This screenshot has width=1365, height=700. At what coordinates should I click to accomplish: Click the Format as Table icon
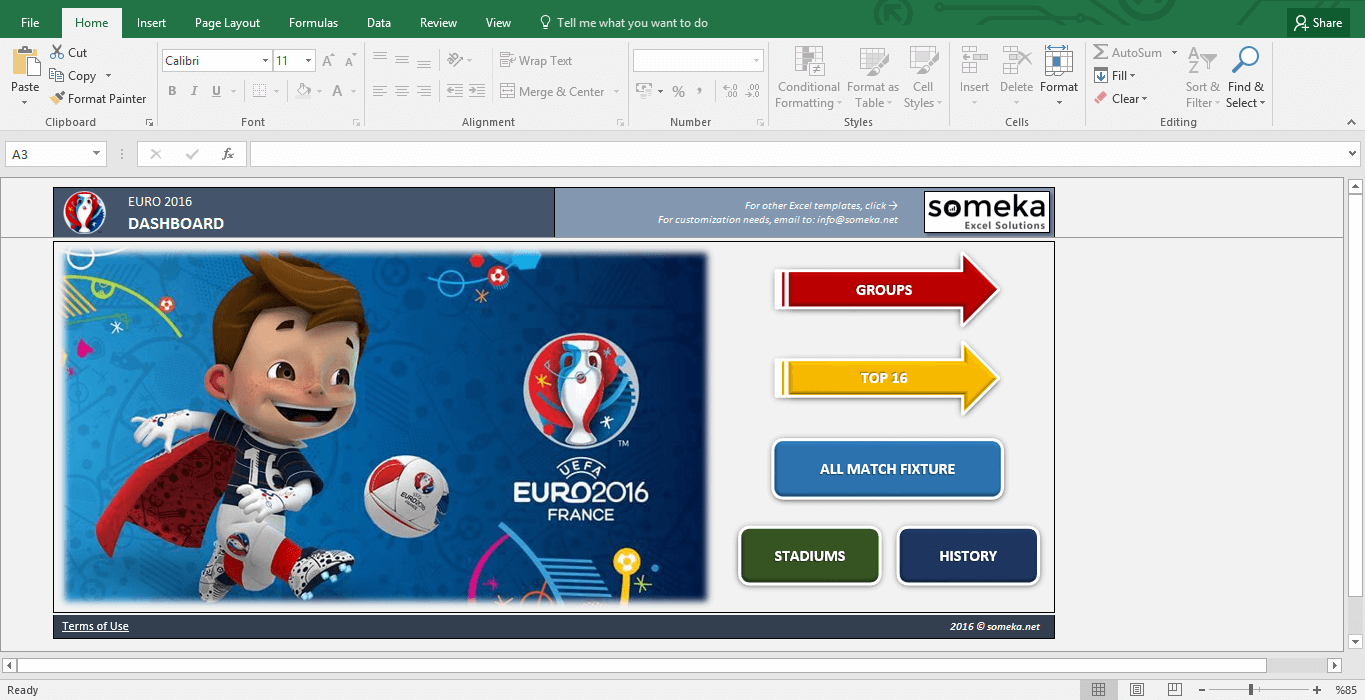point(873,61)
